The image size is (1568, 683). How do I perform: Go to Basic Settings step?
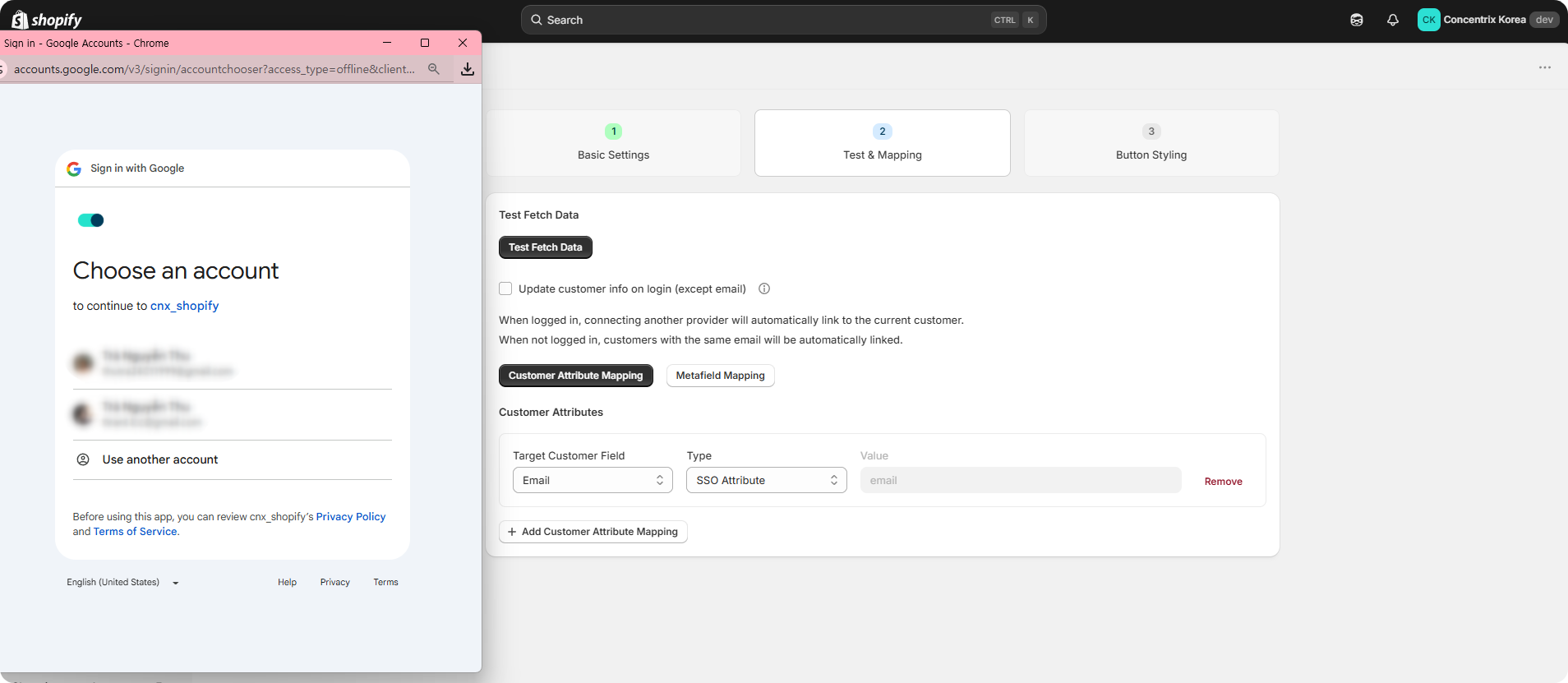pos(613,143)
